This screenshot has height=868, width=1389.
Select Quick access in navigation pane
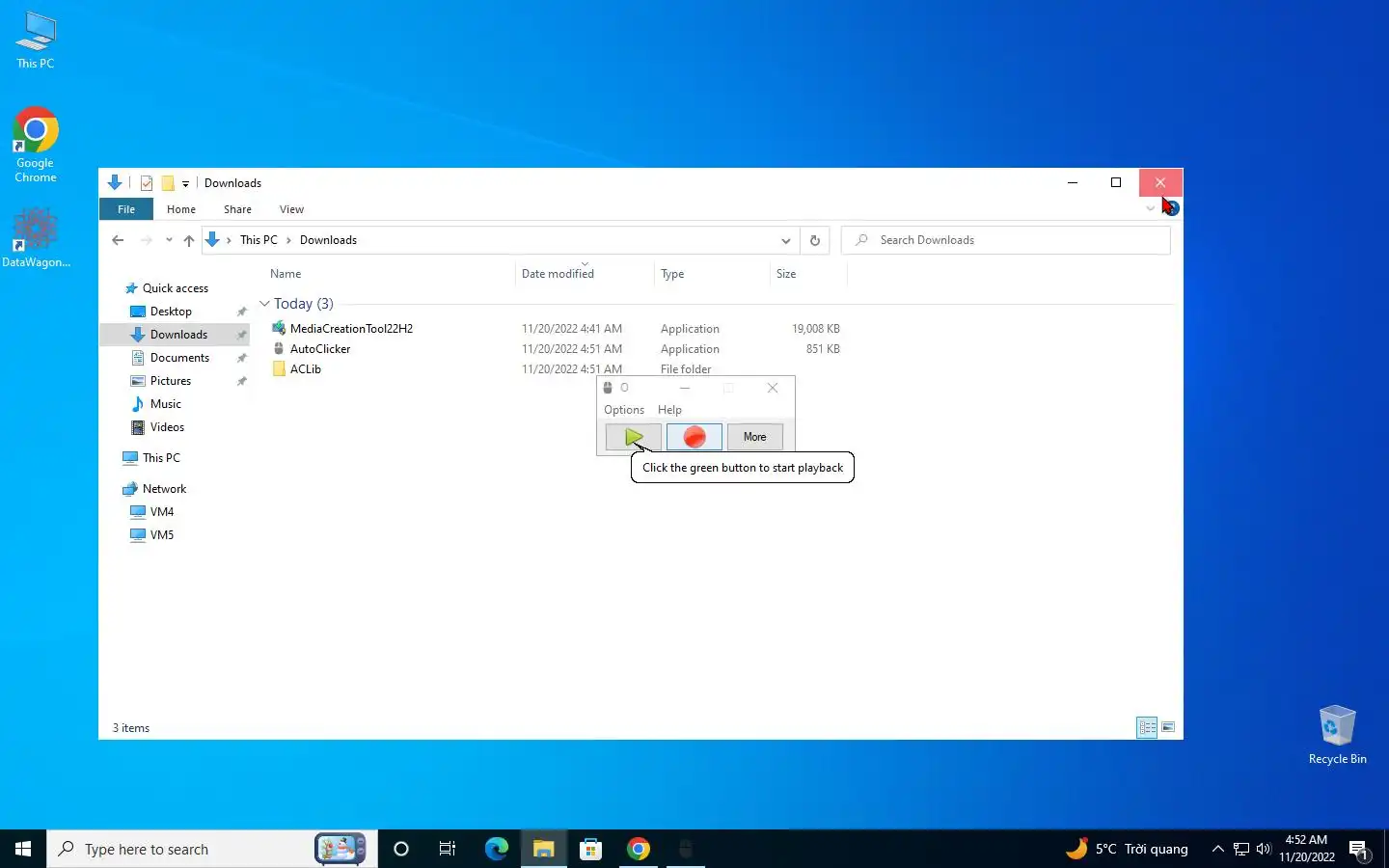[x=175, y=288]
